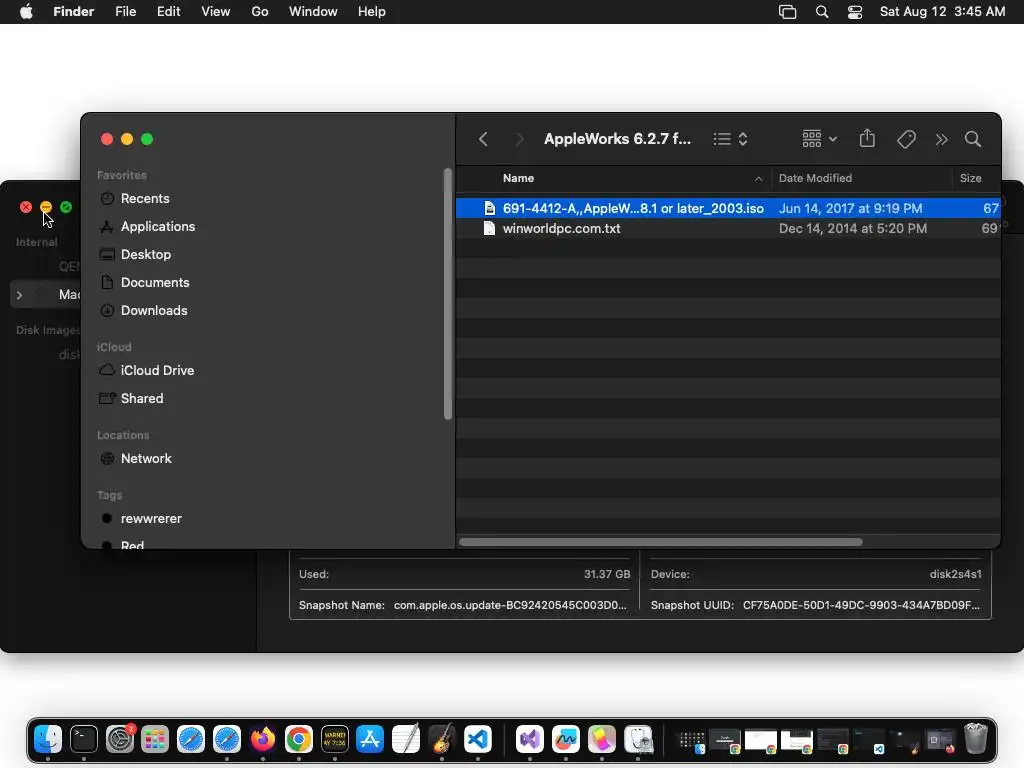1024x768 pixels.
Task: Open the Apple menu
Action: pyautogui.click(x=26, y=12)
